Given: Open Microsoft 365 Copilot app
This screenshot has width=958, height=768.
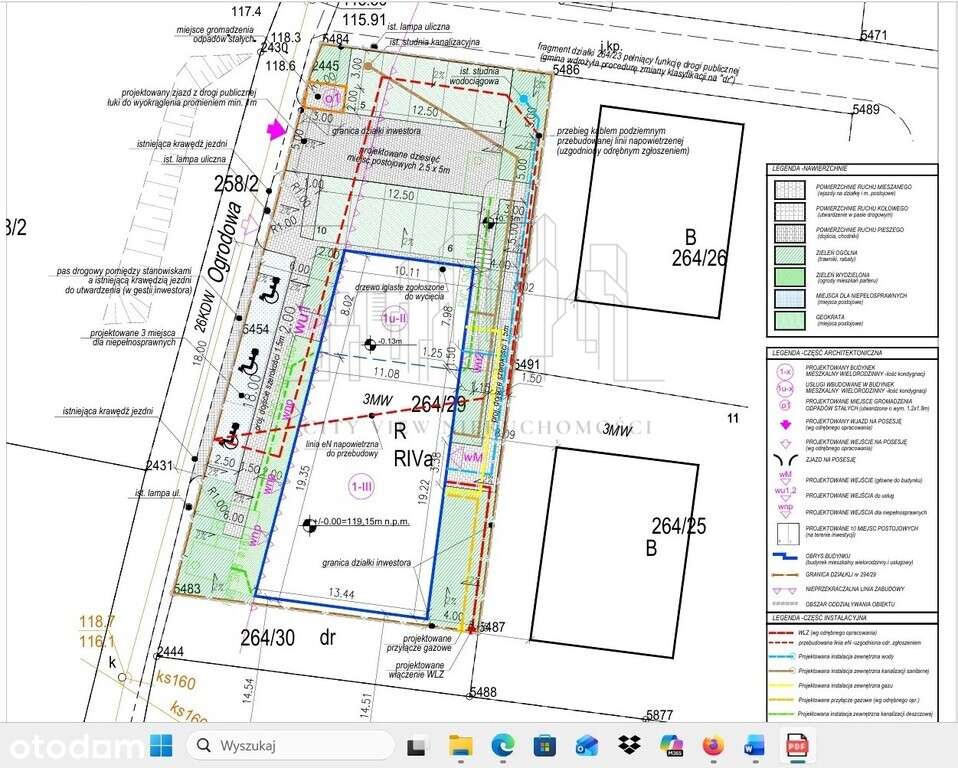Looking at the screenshot, I should (x=671, y=746).
